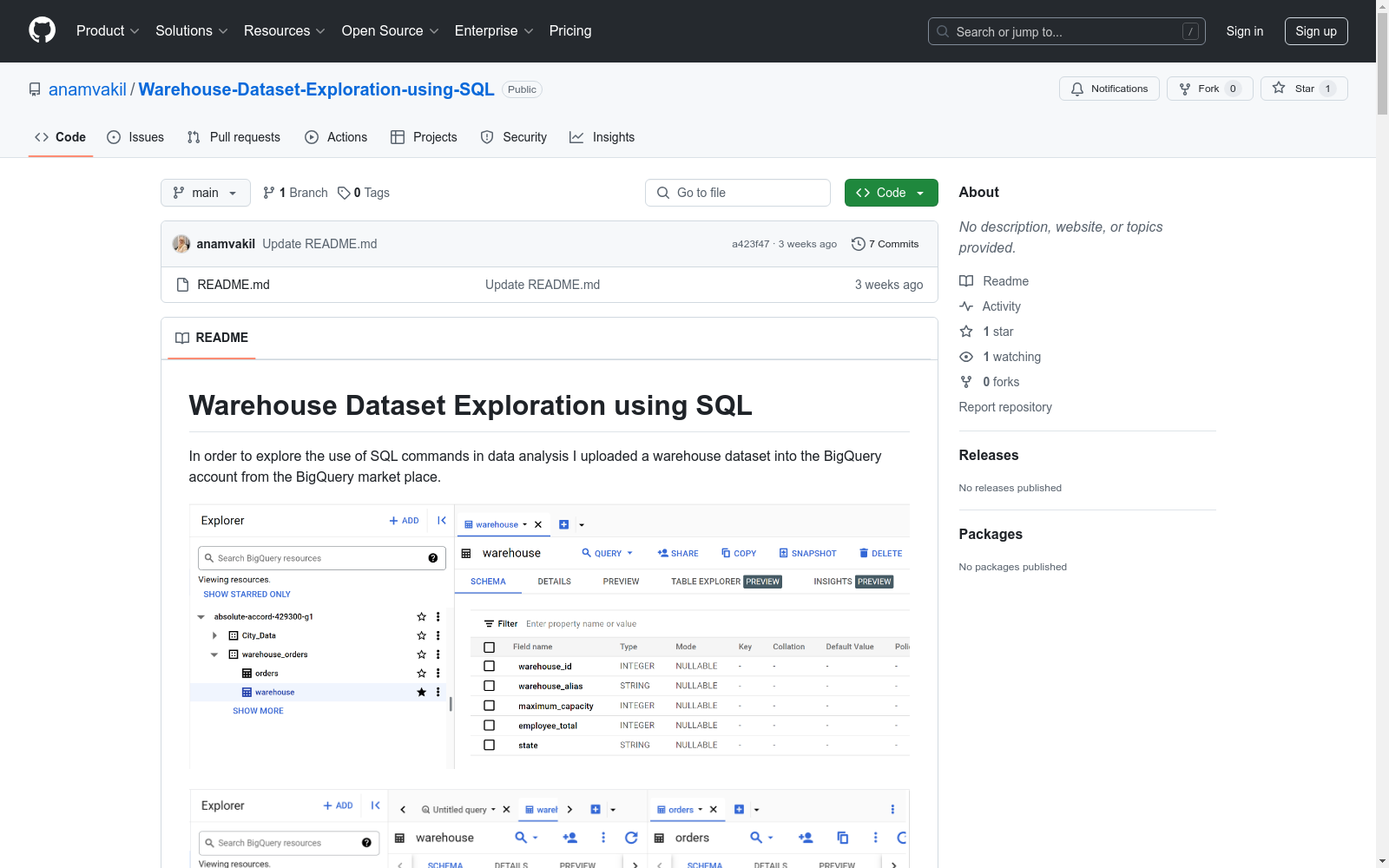This screenshot has width=1389, height=868.
Task: Open the Releases heading link
Action: (989, 455)
